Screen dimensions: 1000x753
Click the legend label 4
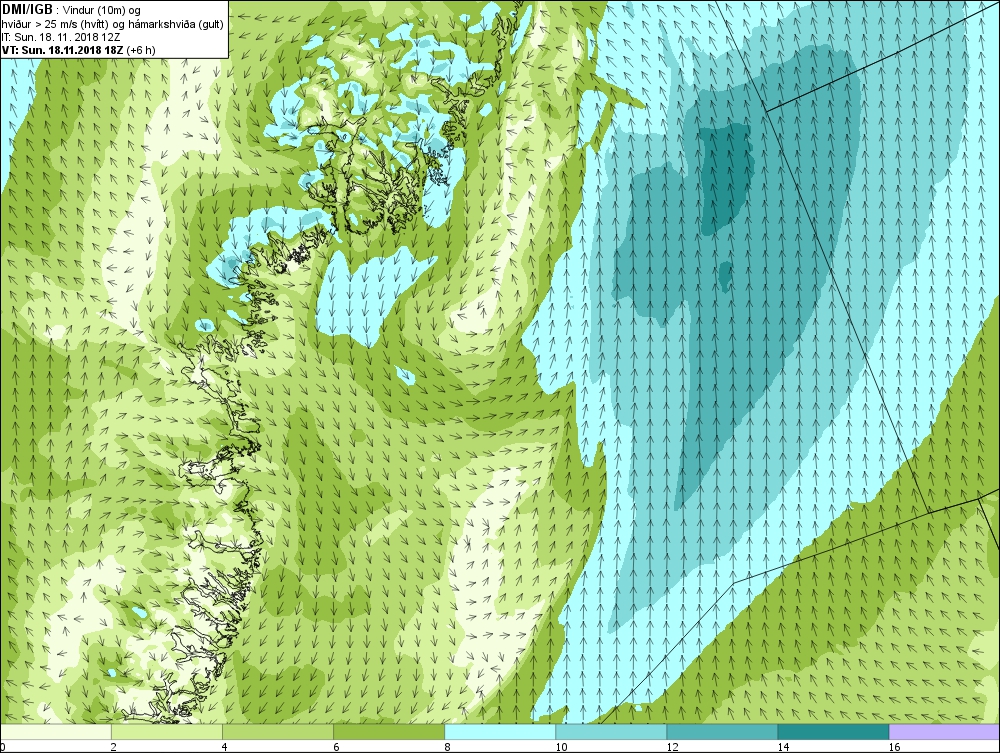(x=224, y=747)
